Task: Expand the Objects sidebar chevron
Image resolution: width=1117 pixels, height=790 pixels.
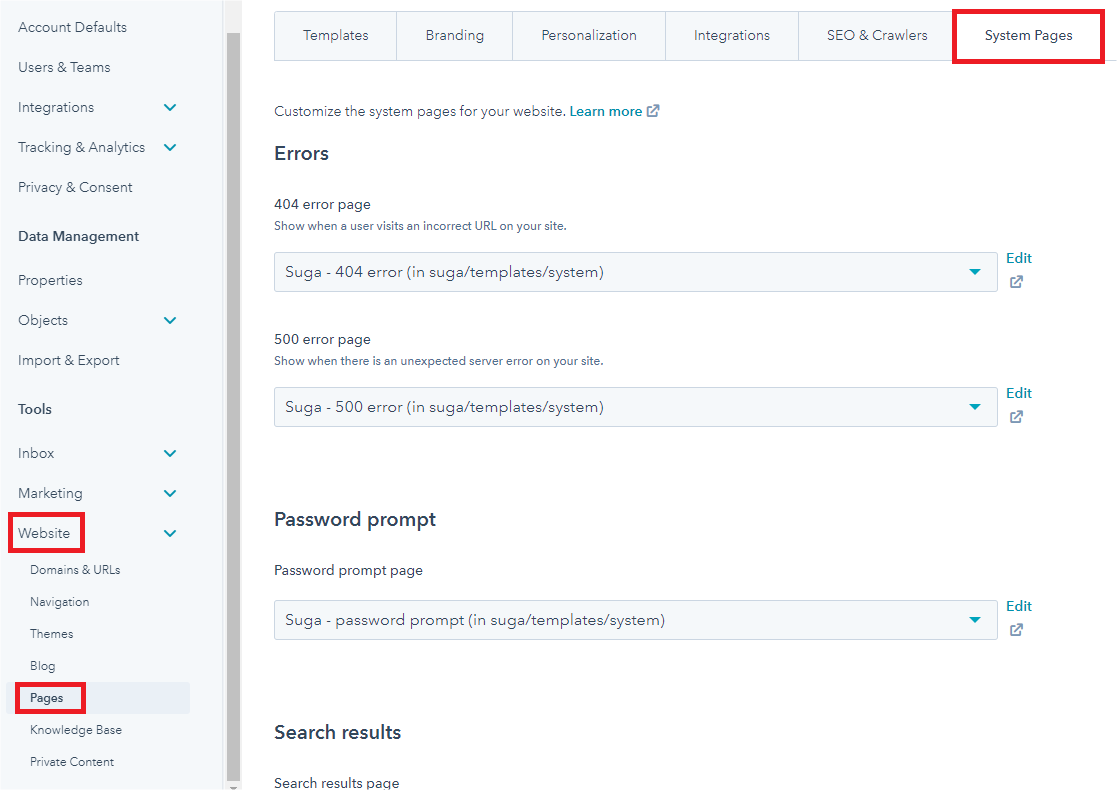Action: (170, 320)
